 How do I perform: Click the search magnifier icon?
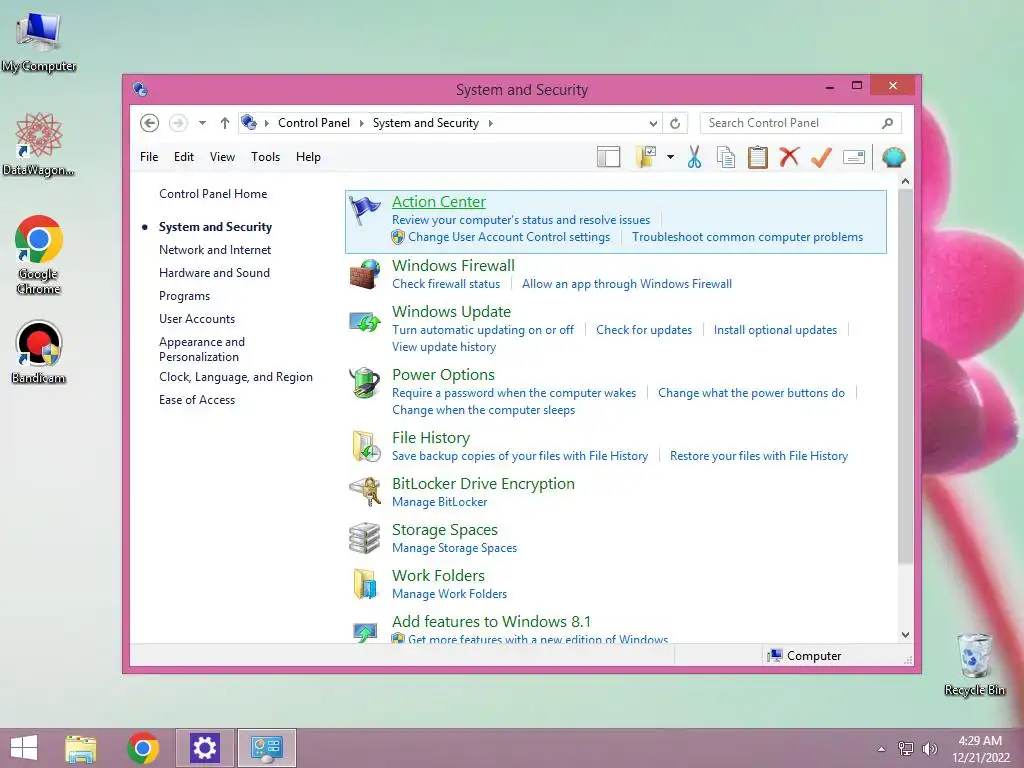click(887, 123)
